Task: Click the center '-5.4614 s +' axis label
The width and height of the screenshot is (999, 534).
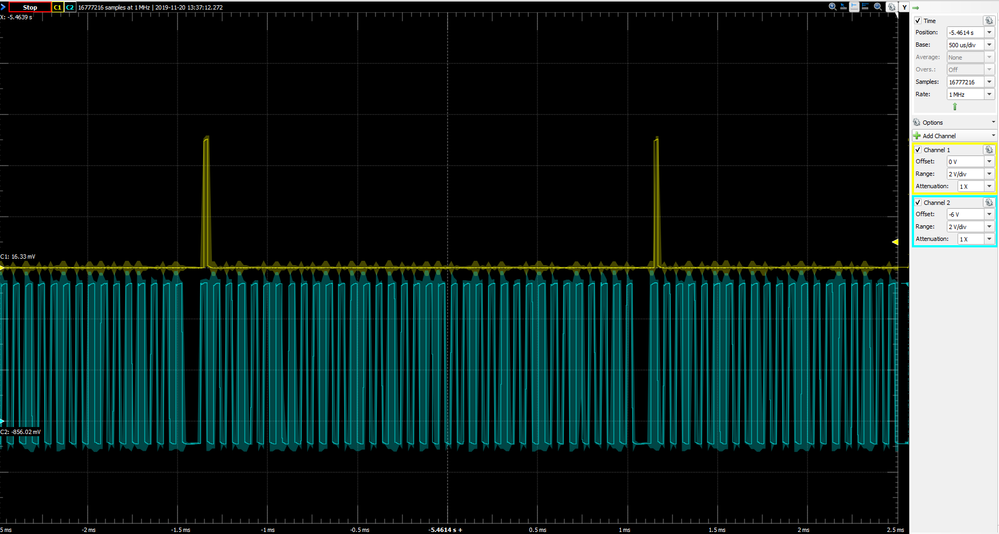Action: 446,530
